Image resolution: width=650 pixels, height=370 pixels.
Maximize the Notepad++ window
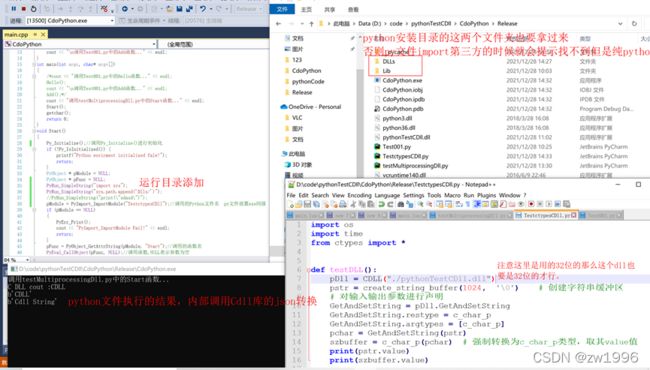pyautogui.click(x=638, y=184)
